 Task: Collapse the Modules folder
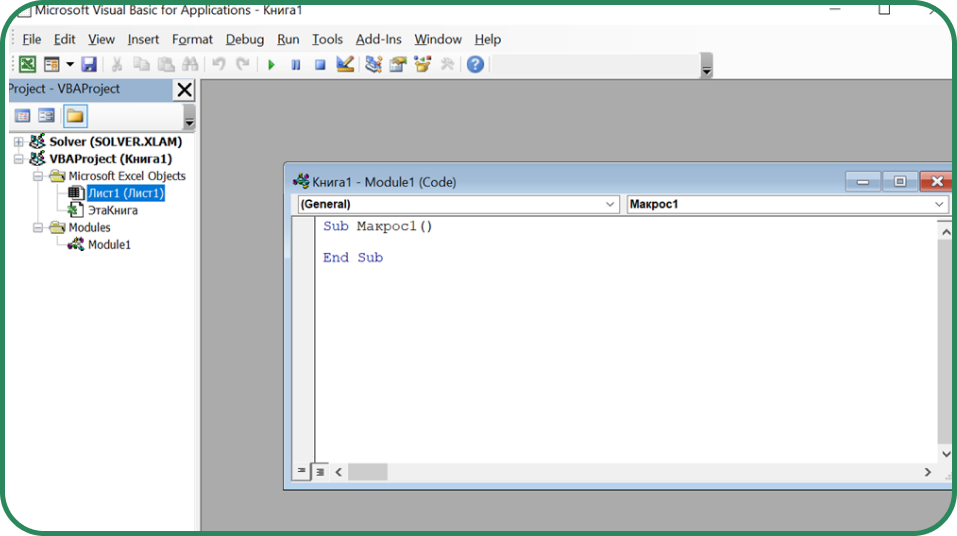[38, 227]
